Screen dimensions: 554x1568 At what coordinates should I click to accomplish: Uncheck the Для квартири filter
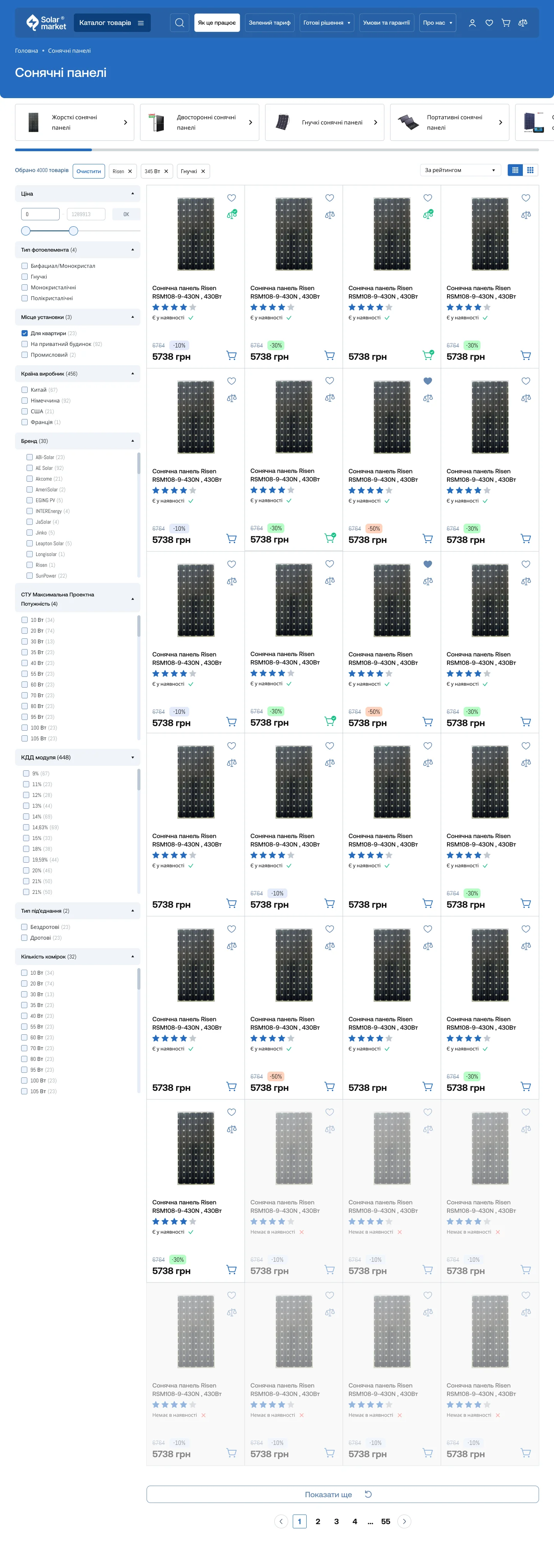[x=24, y=334]
